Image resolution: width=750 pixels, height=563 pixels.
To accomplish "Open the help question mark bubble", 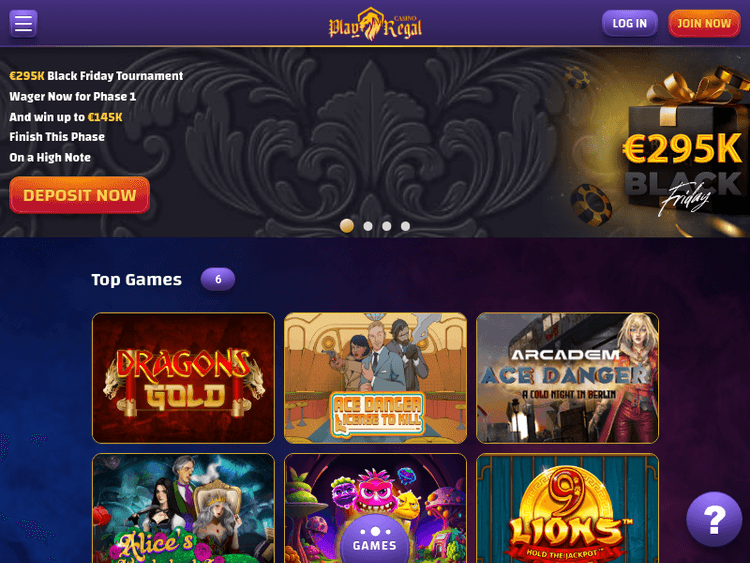I will click(x=714, y=519).
